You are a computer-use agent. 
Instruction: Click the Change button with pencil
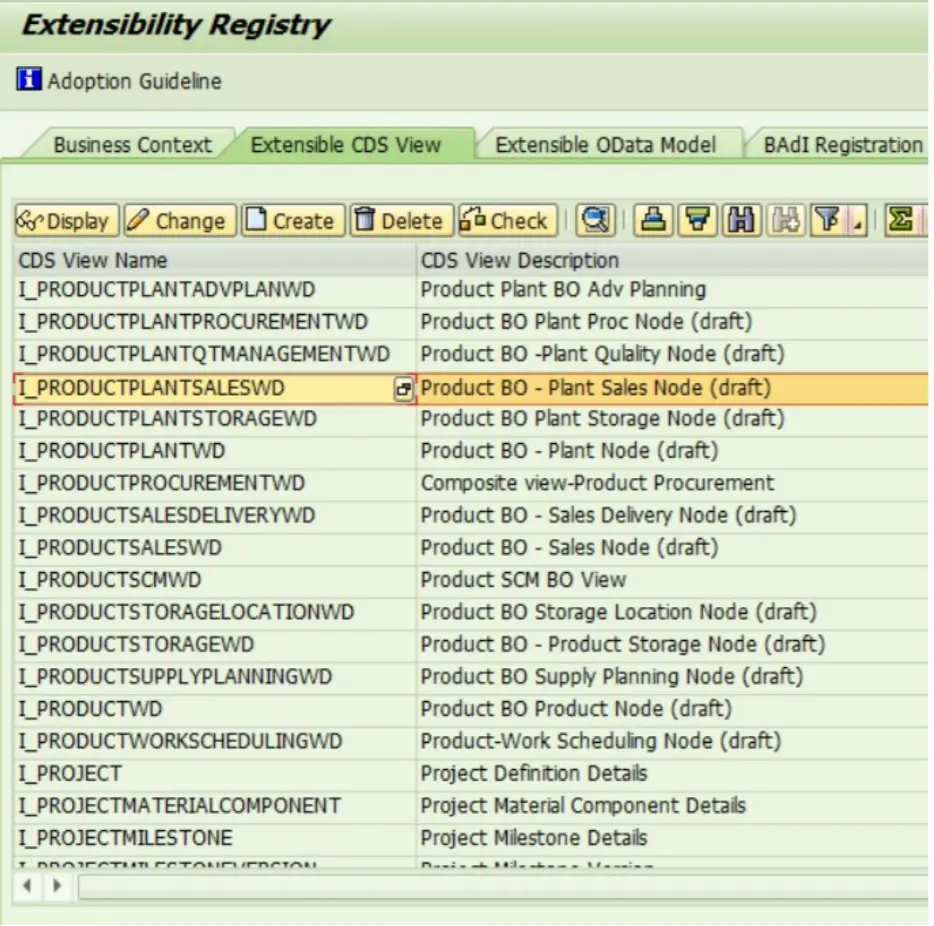[x=180, y=221]
